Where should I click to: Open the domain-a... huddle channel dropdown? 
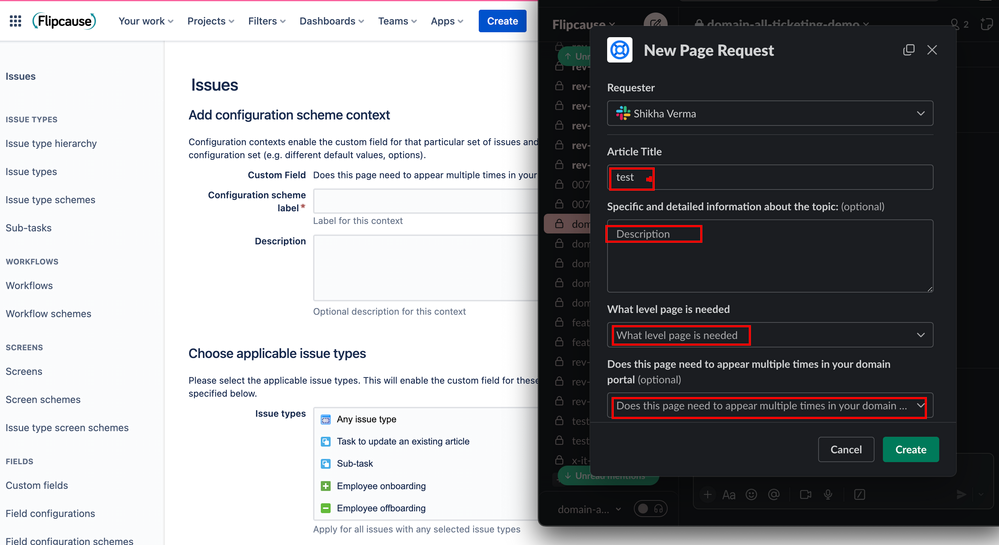point(589,509)
